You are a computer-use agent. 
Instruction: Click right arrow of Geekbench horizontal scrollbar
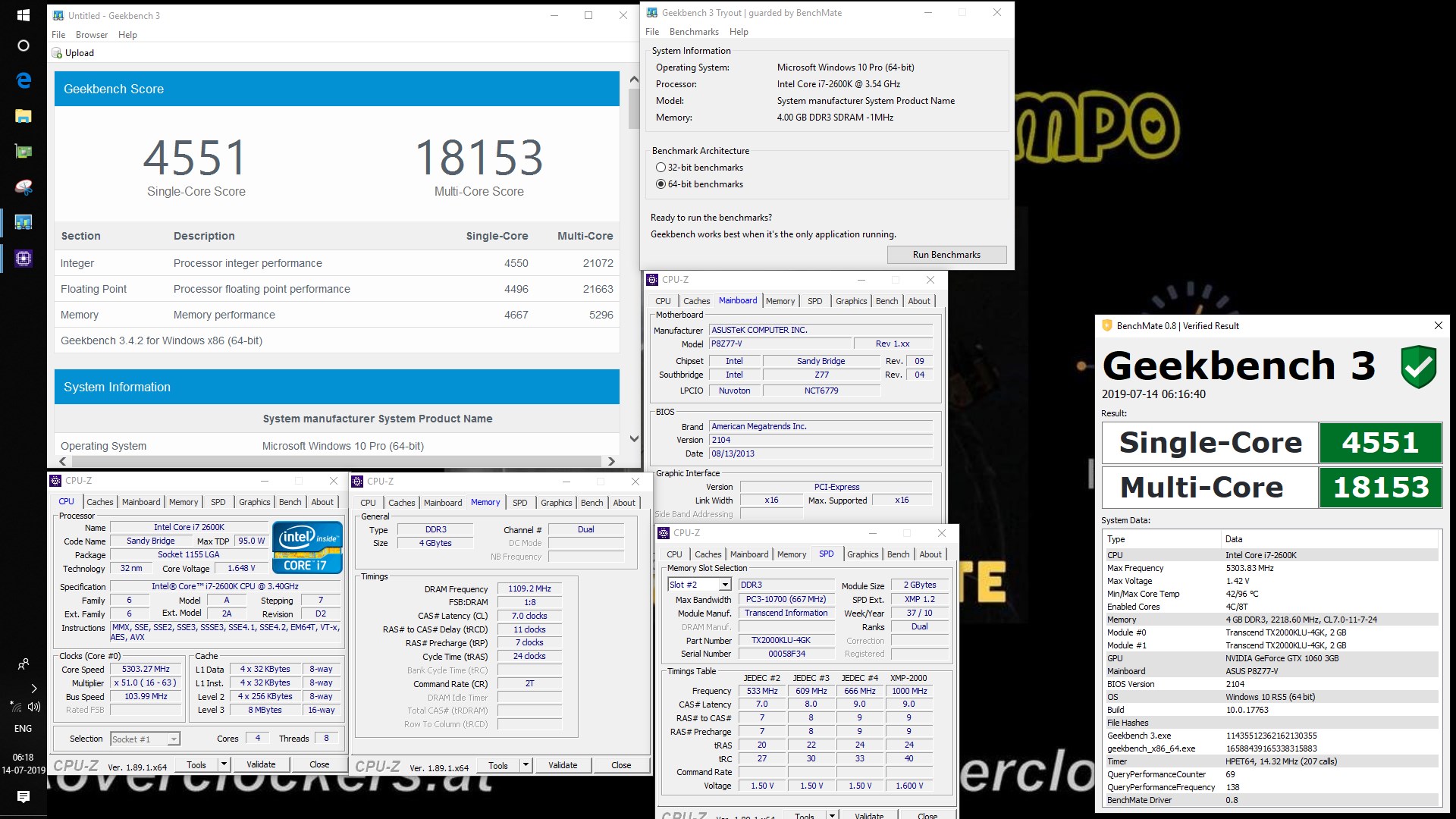[x=611, y=461]
